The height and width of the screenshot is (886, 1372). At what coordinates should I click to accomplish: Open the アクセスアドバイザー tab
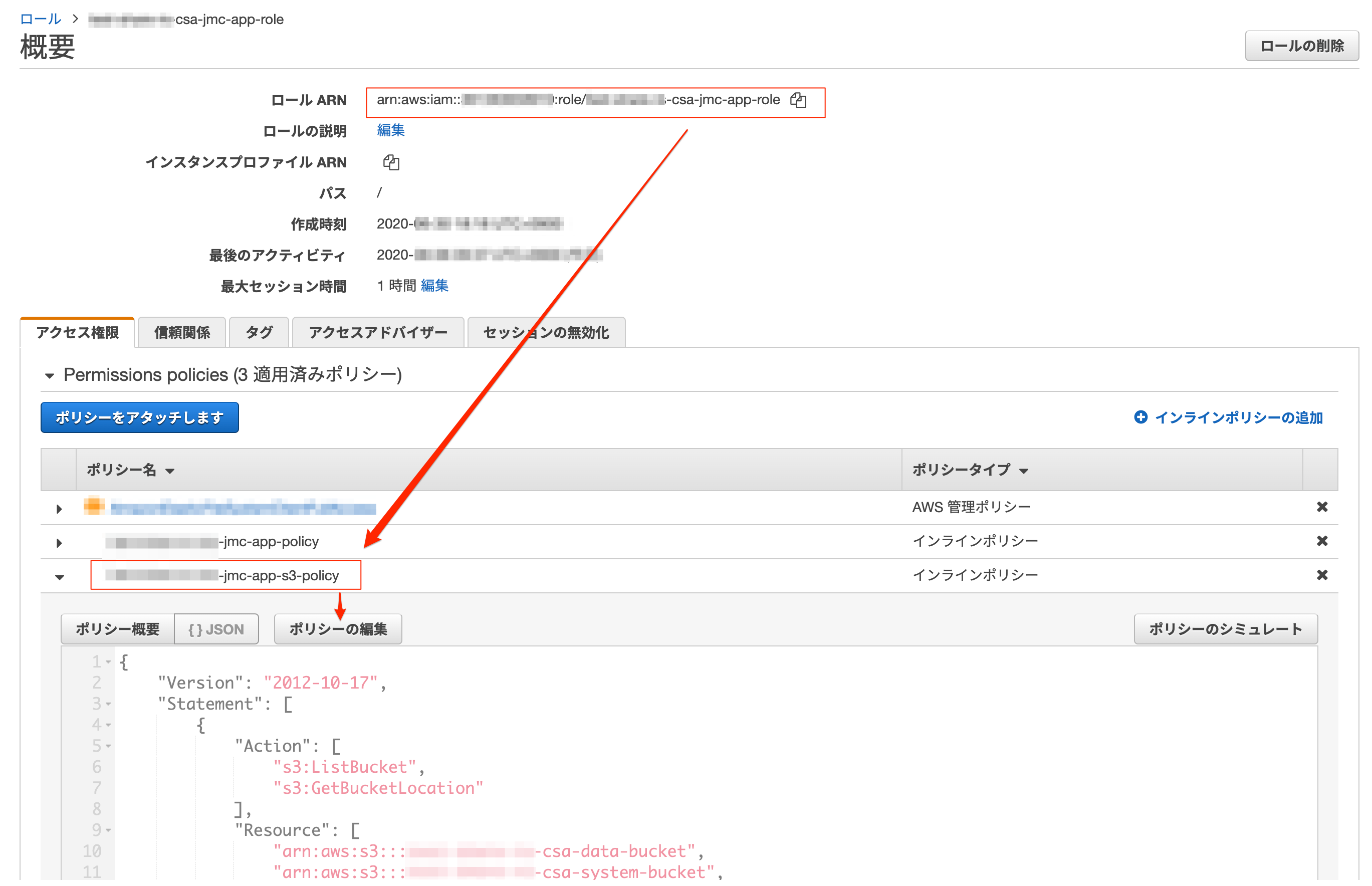pos(378,332)
